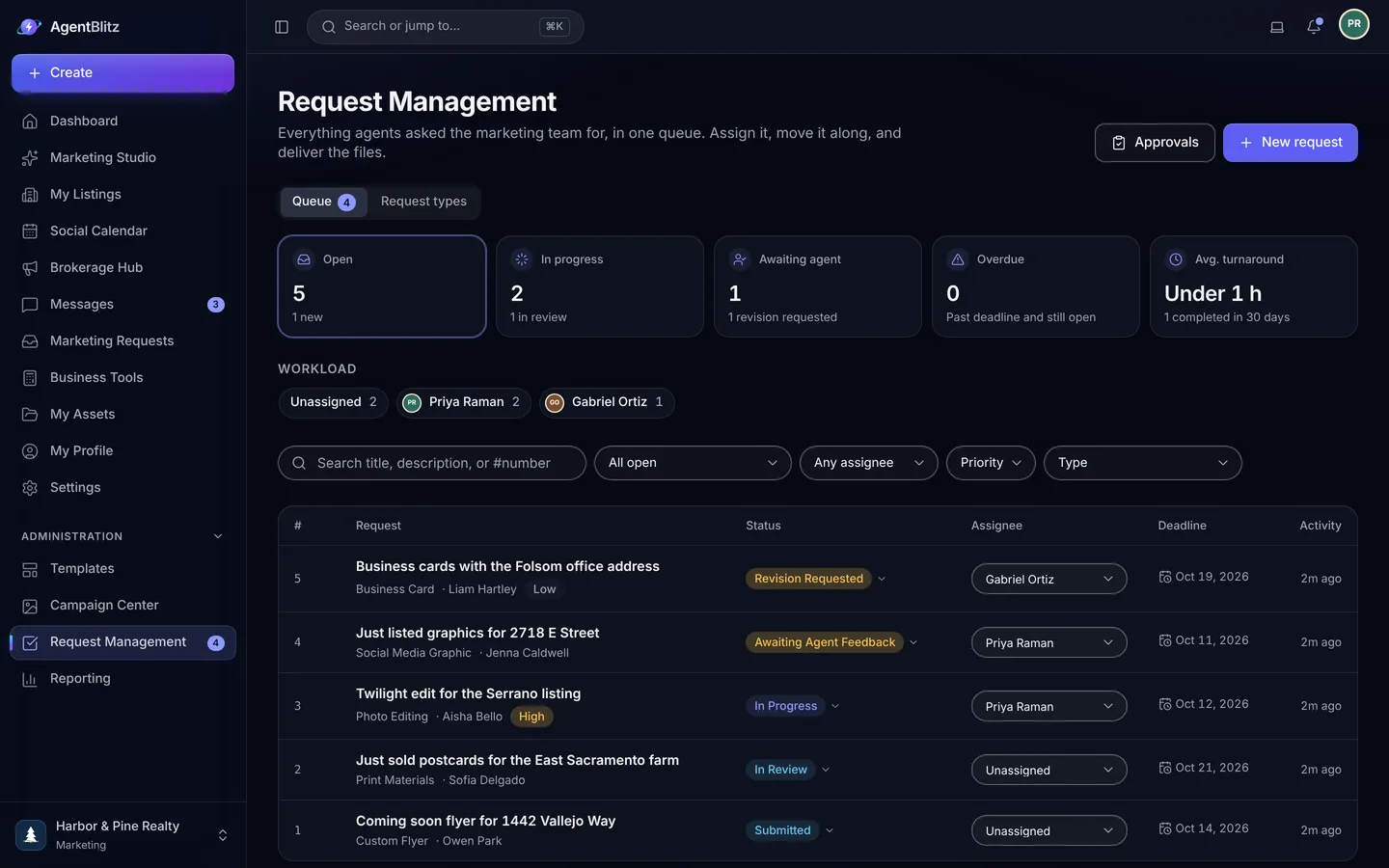Open My Listings page
The image size is (1389, 868).
(123, 195)
